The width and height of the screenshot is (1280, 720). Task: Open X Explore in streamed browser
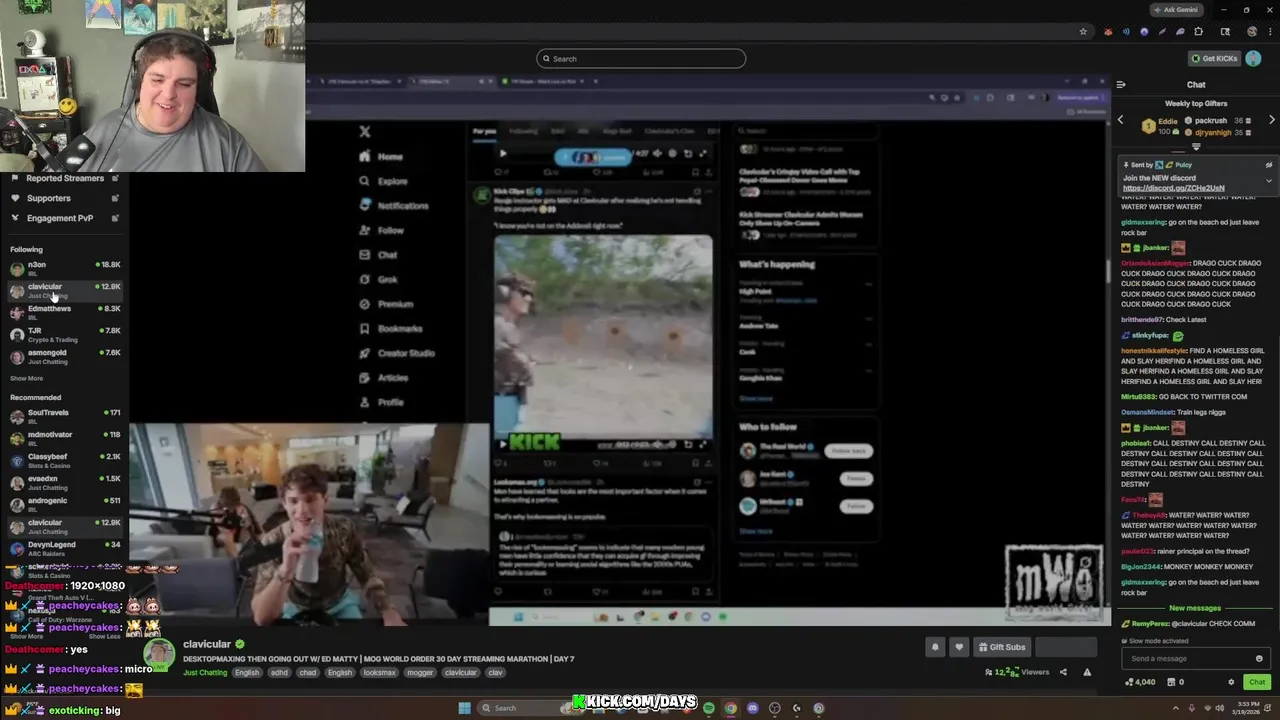pyautogui.click(x=383, y=181)
